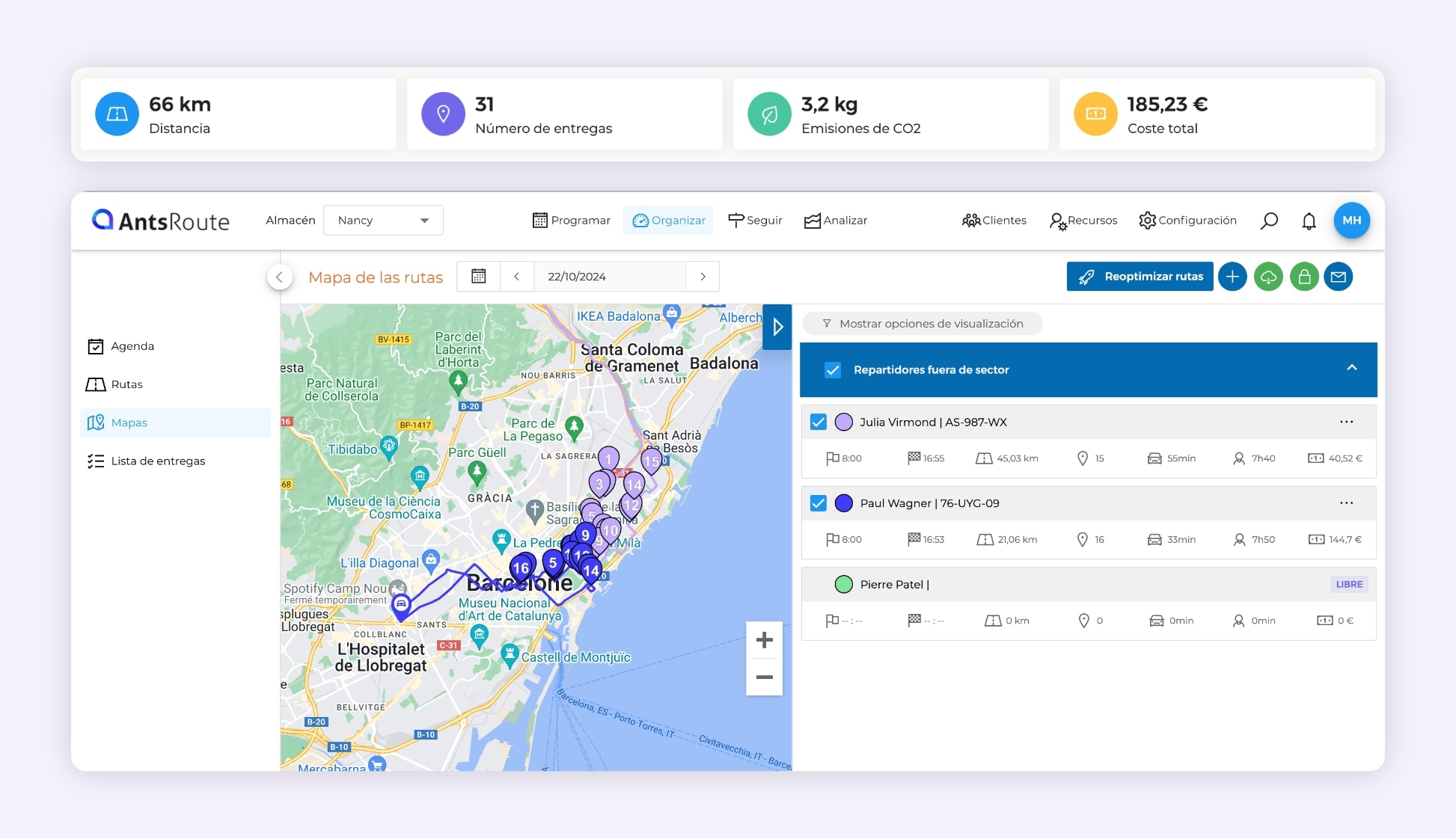This screenshot has width=1456, height=839.
Task: Open notifications via the bell icon
Action: (1309, 220)
